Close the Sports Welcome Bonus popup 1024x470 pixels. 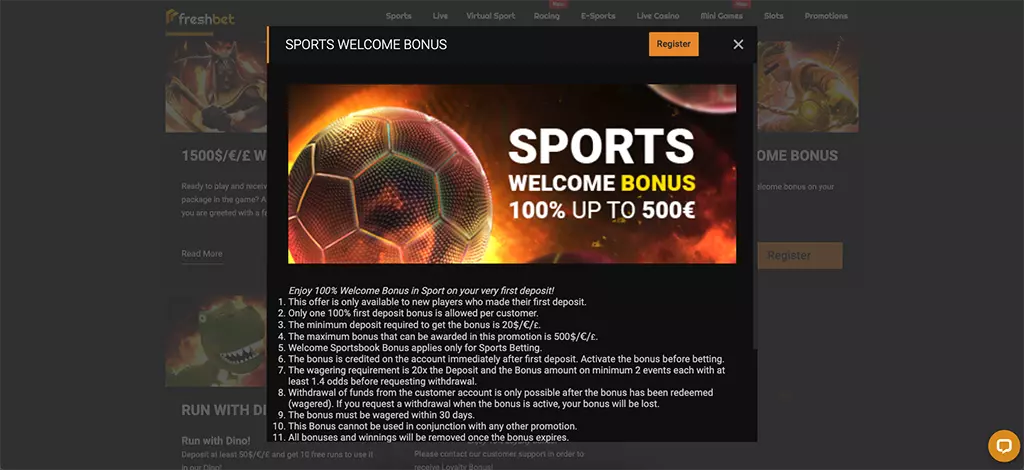(x=738, y=44)
